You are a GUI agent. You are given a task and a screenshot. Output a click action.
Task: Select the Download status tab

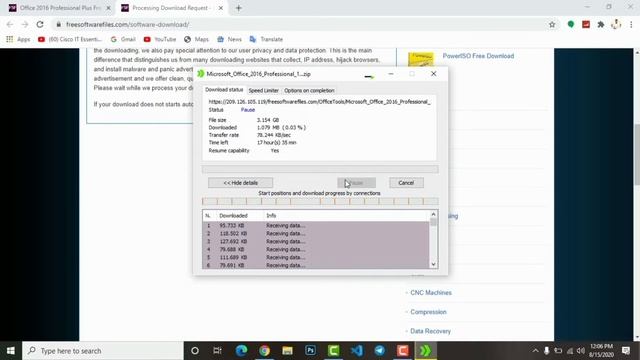[x=224, y=90]
